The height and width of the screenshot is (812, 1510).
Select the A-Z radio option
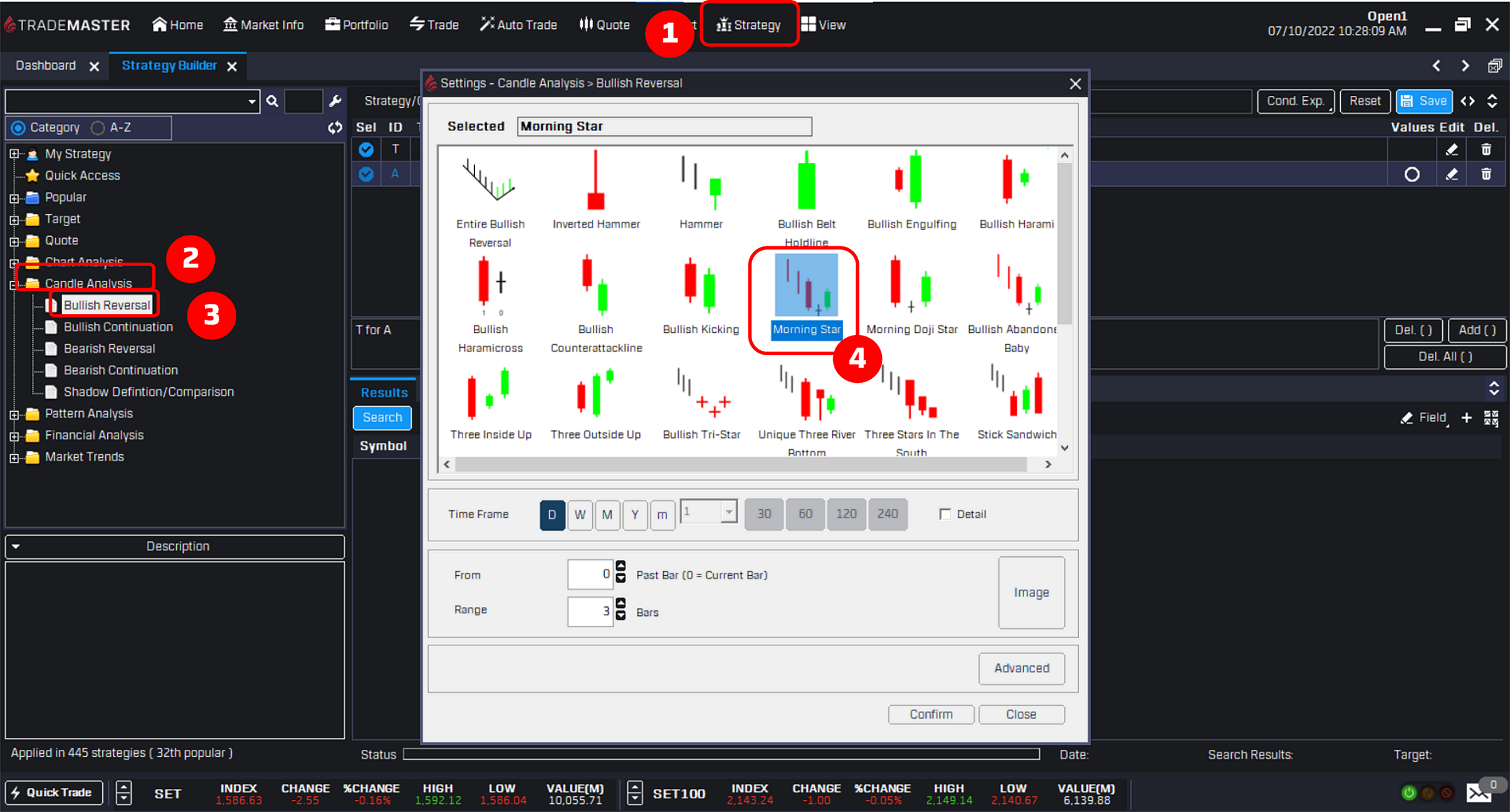[x=98, y=128]
